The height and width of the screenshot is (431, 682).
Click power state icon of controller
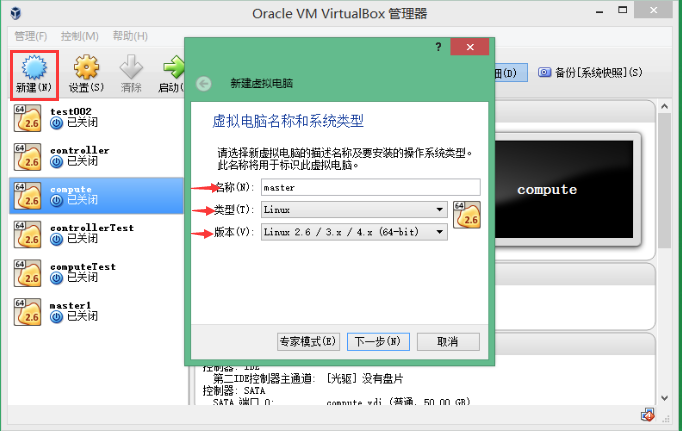tap(57, 162)
